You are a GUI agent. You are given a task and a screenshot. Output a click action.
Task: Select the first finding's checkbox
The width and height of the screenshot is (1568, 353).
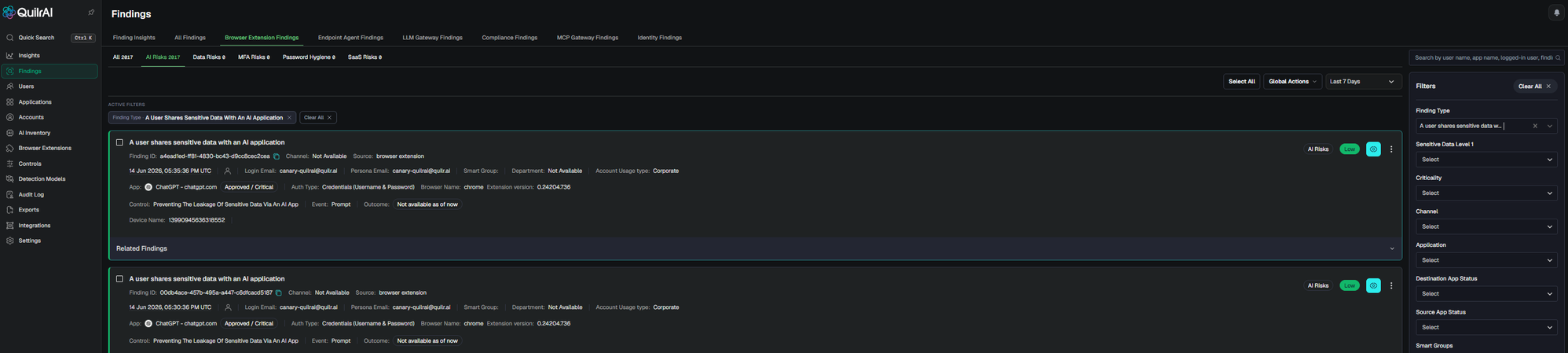point(119,142)
